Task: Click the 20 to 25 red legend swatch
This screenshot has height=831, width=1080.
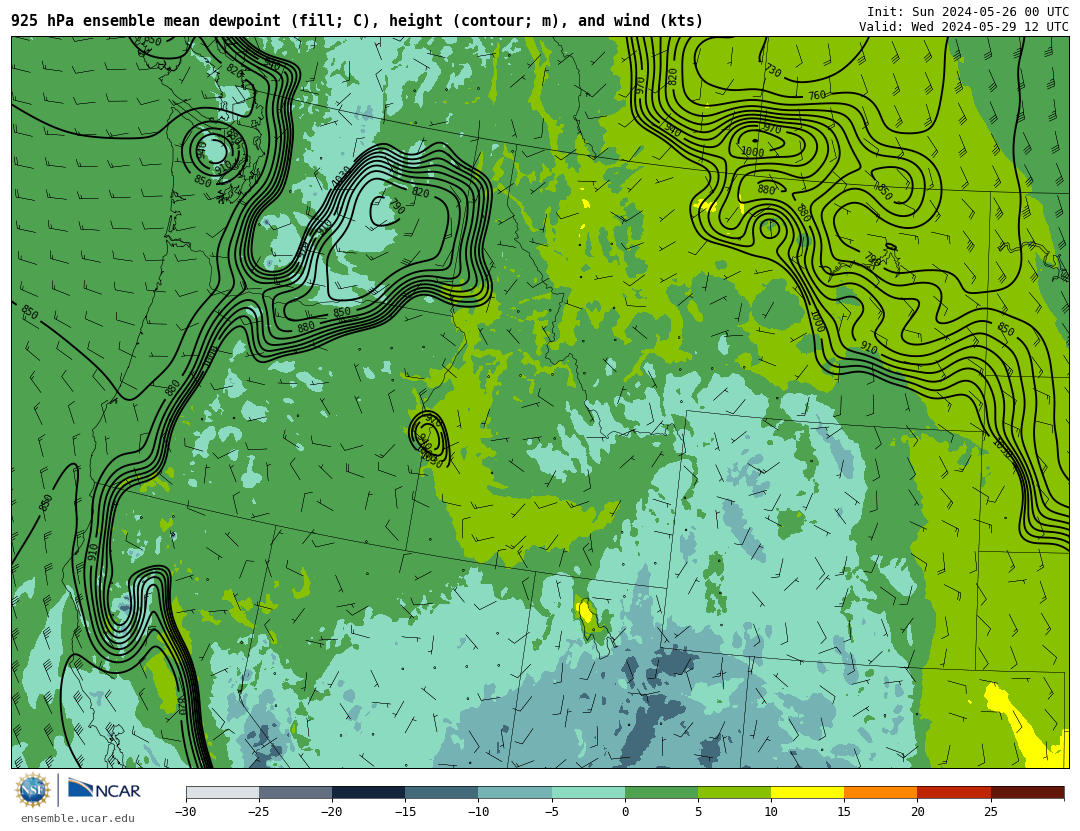Action: coord(954,792)
